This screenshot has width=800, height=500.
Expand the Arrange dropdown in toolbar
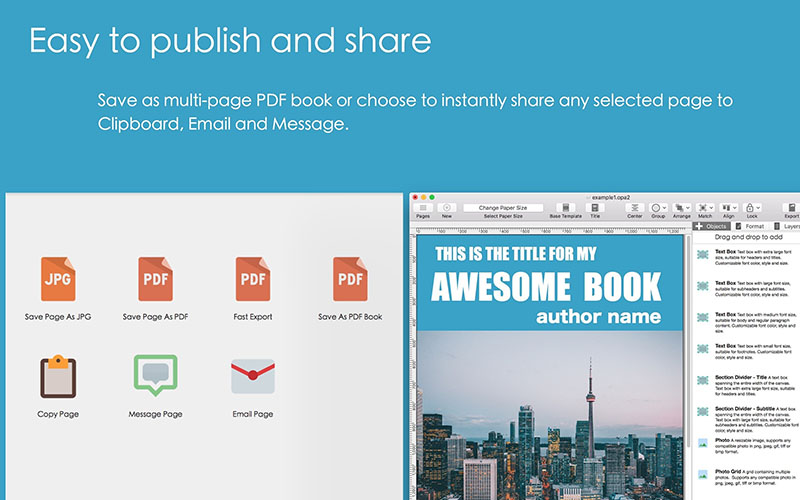coord(682,208)
